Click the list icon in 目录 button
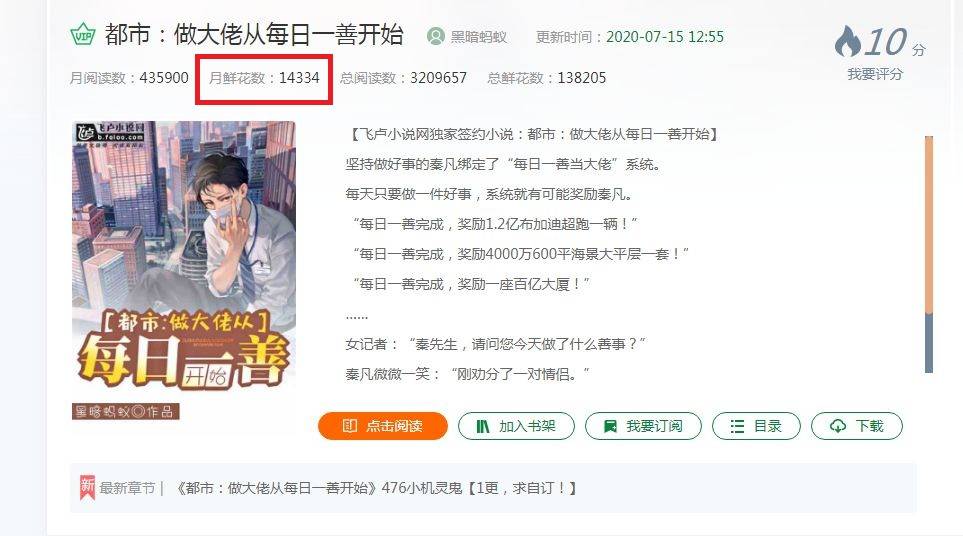963x536 pixels. (737, 426)
